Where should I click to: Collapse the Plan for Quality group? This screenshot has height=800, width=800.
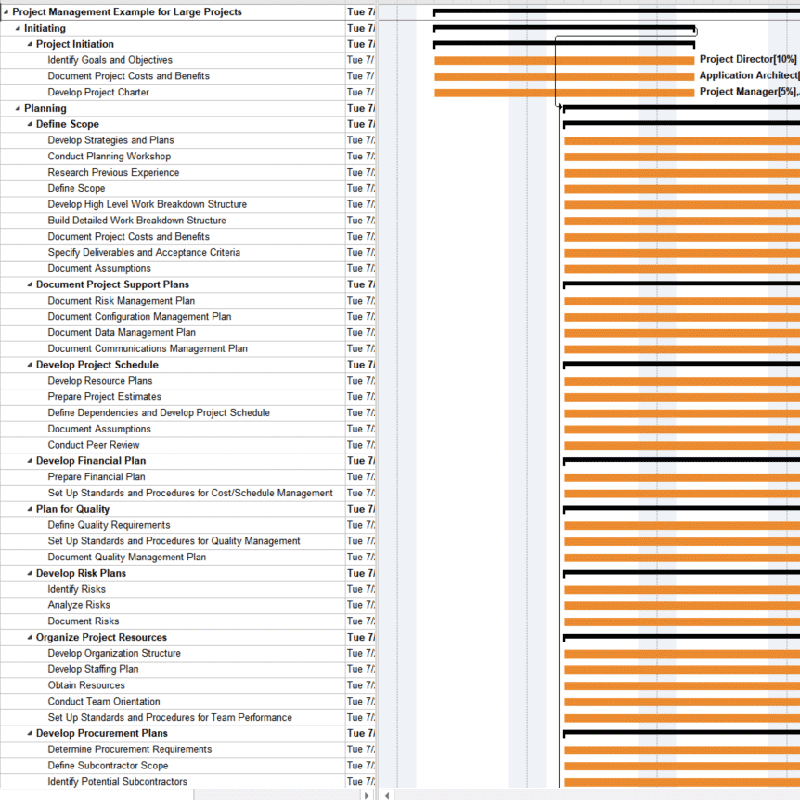[30, 509]
